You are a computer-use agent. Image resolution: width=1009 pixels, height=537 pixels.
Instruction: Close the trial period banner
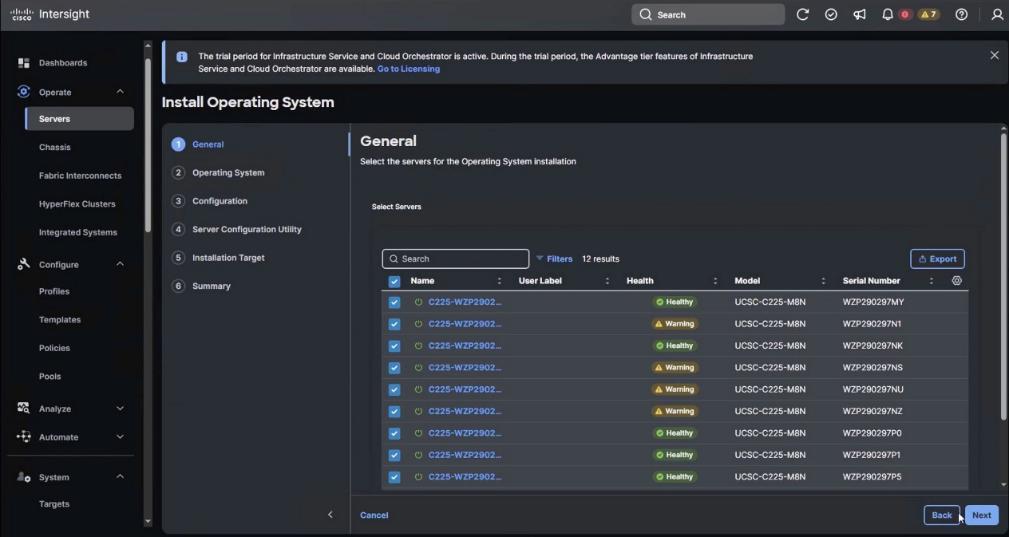coord(994,56)
